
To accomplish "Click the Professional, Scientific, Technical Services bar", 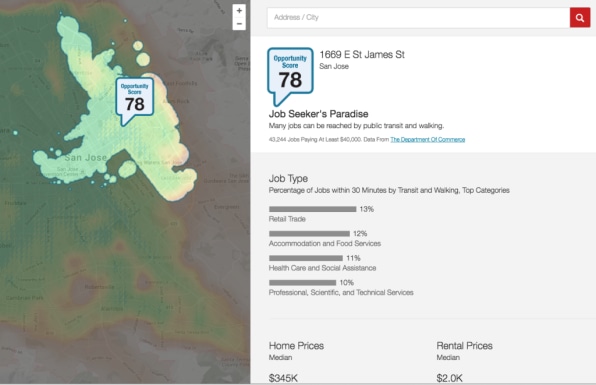I will [x=303, y=282].
